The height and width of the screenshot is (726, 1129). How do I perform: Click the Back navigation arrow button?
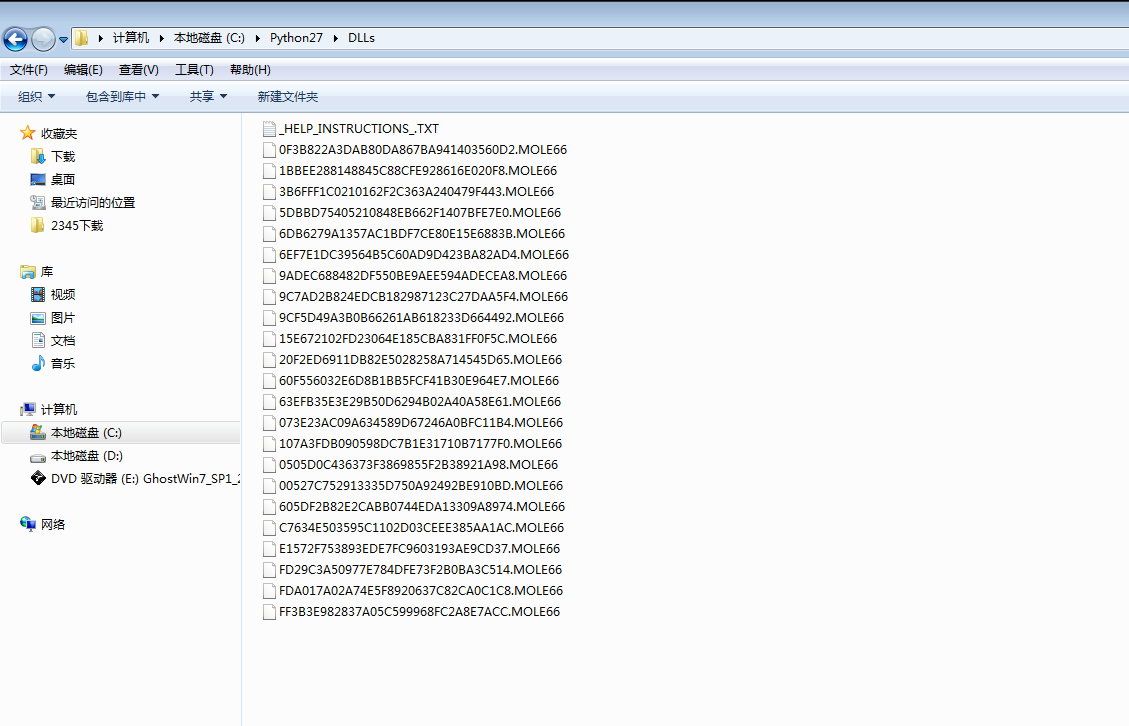tap(15, 39)
